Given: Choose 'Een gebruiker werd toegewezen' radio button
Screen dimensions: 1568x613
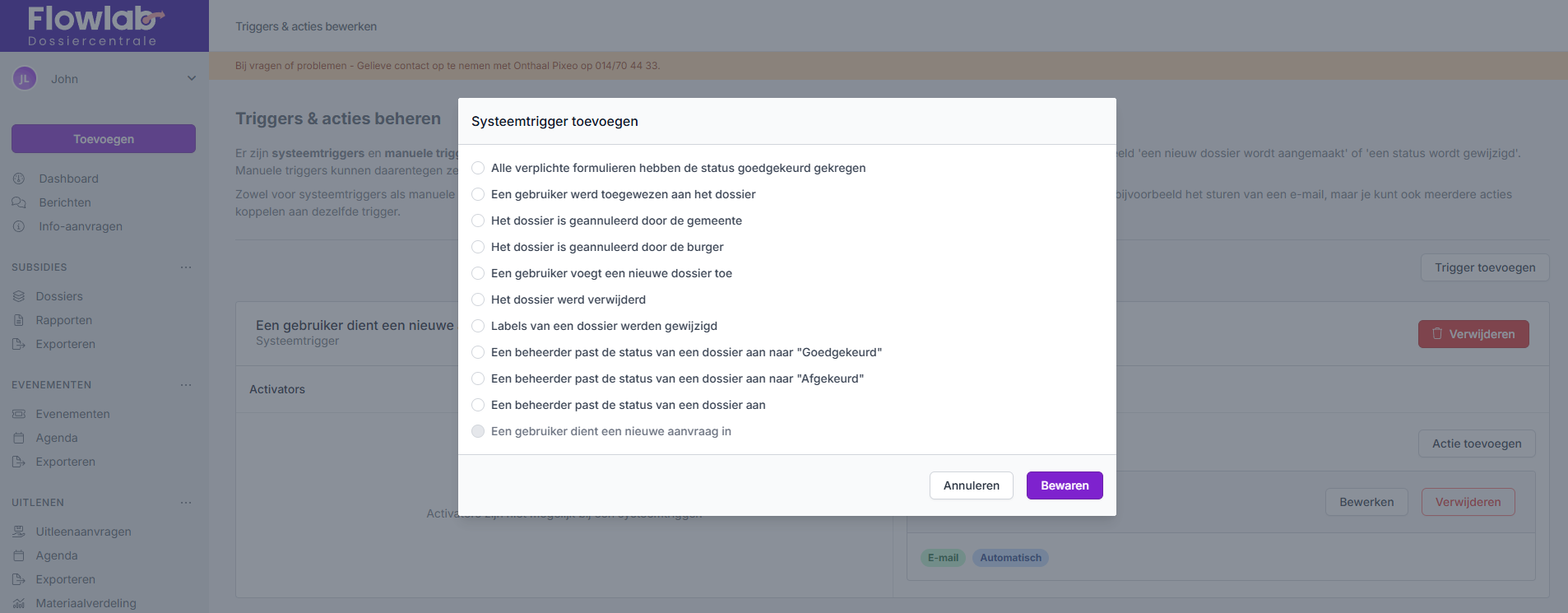Looking at the screenshot, I should (x=478, y=194).
